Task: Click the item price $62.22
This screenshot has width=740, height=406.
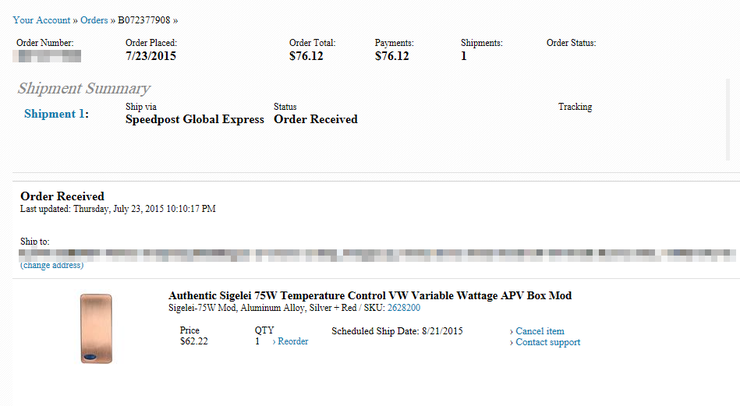Action: click(194, 341)
